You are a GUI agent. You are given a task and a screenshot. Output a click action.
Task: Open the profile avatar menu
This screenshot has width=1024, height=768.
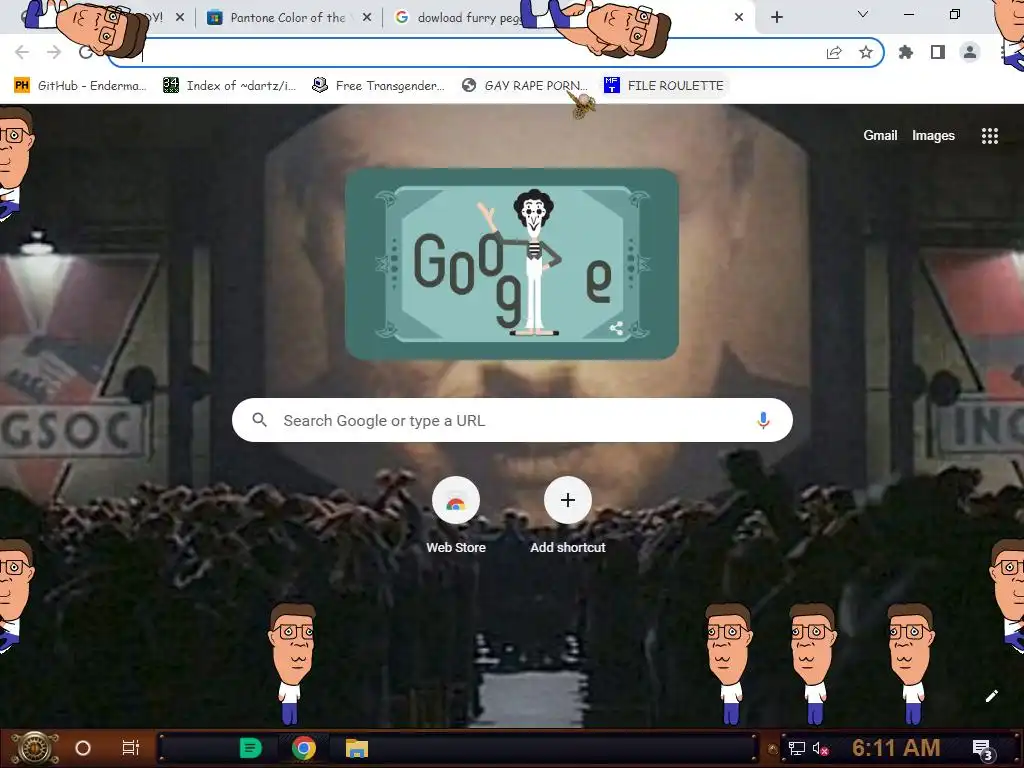pos(970,52)
